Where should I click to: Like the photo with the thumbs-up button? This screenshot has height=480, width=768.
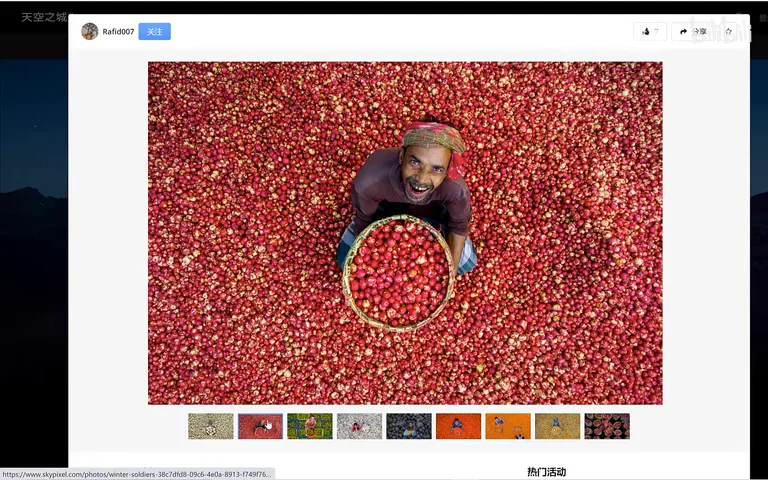(650, 31)
